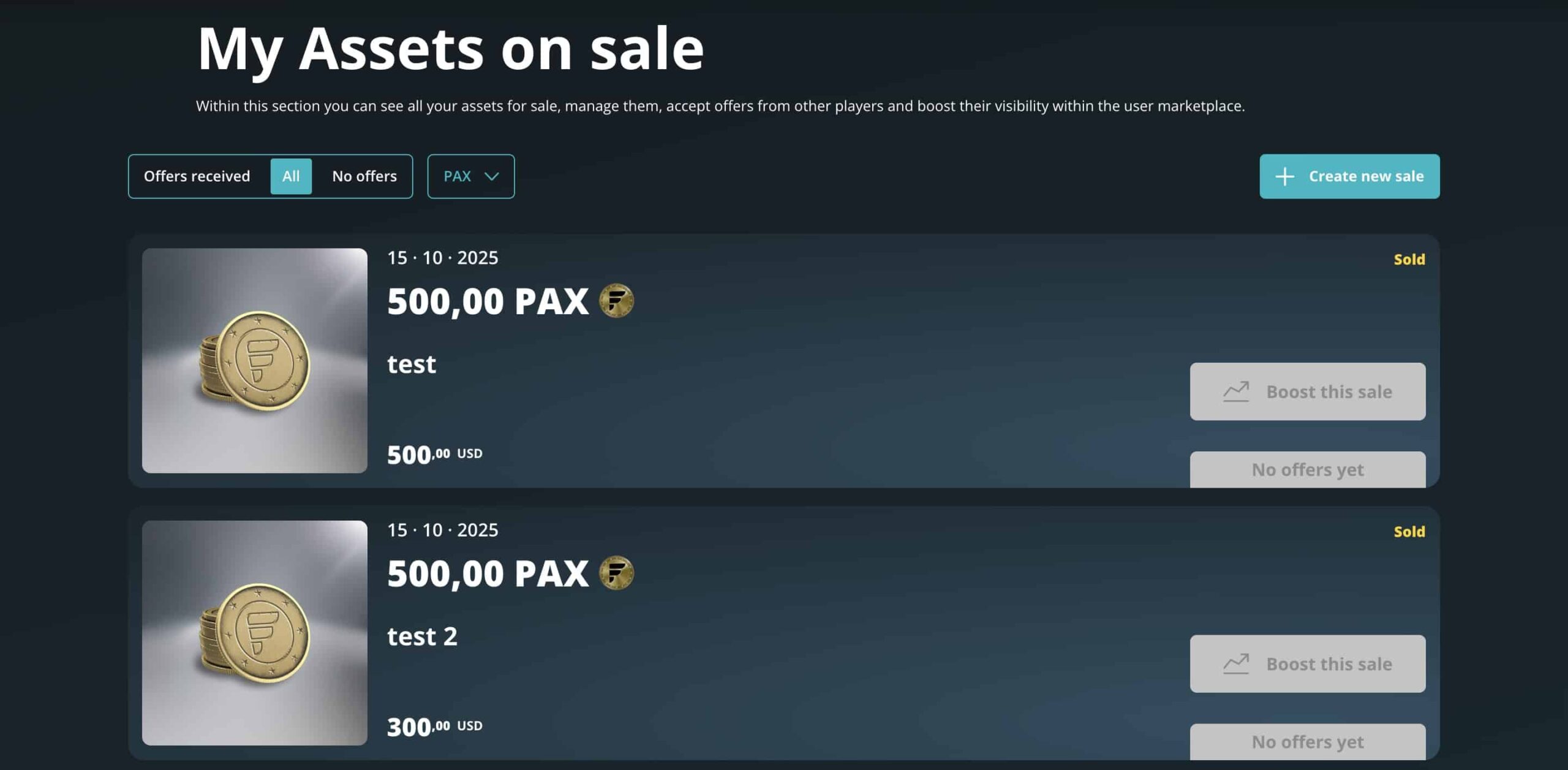Click the PAX coin icon in the test 2 listing
Viewport: 1568px width, 770px height.
pos(616,573)
